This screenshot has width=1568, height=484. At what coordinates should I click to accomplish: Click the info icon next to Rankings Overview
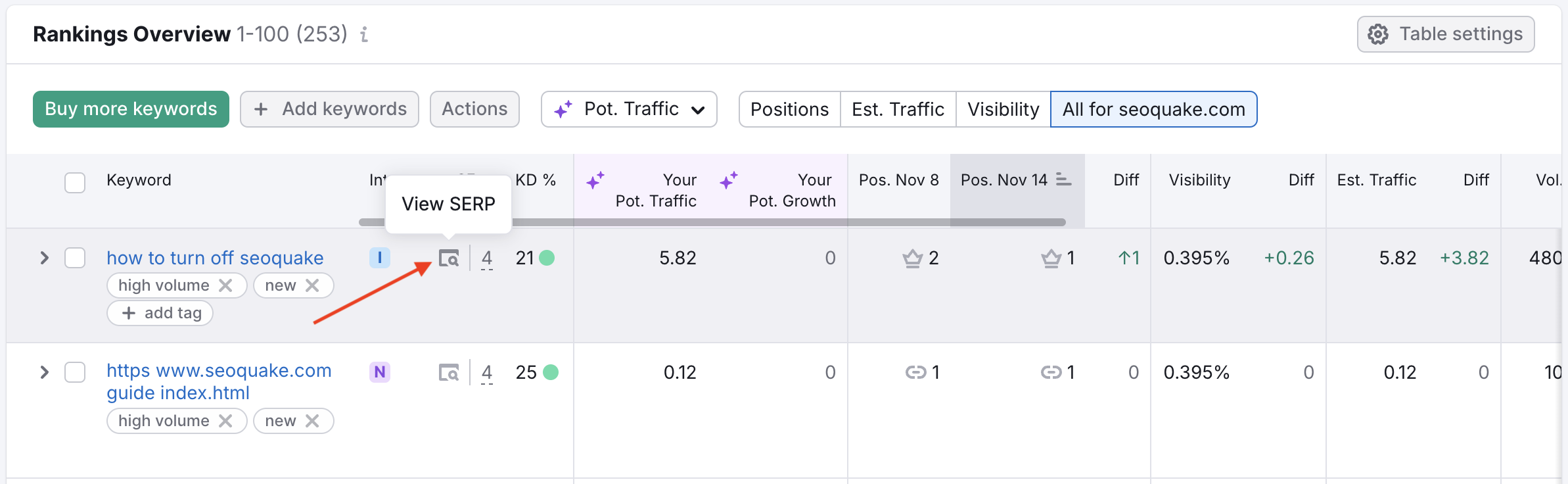coord(364,34)
